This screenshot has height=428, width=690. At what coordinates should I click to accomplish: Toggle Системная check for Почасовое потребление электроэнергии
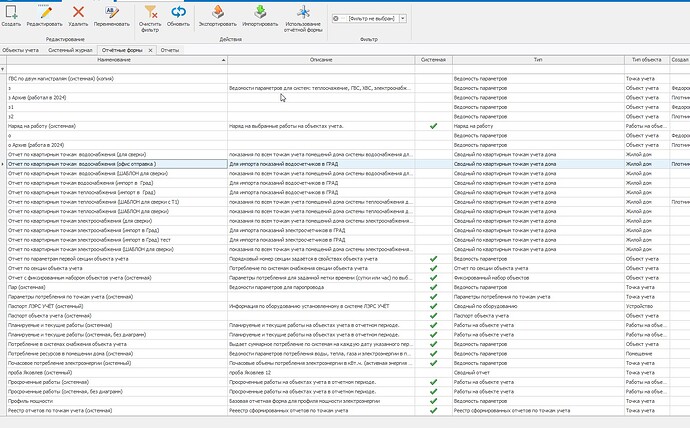click(x=433, y=363)
